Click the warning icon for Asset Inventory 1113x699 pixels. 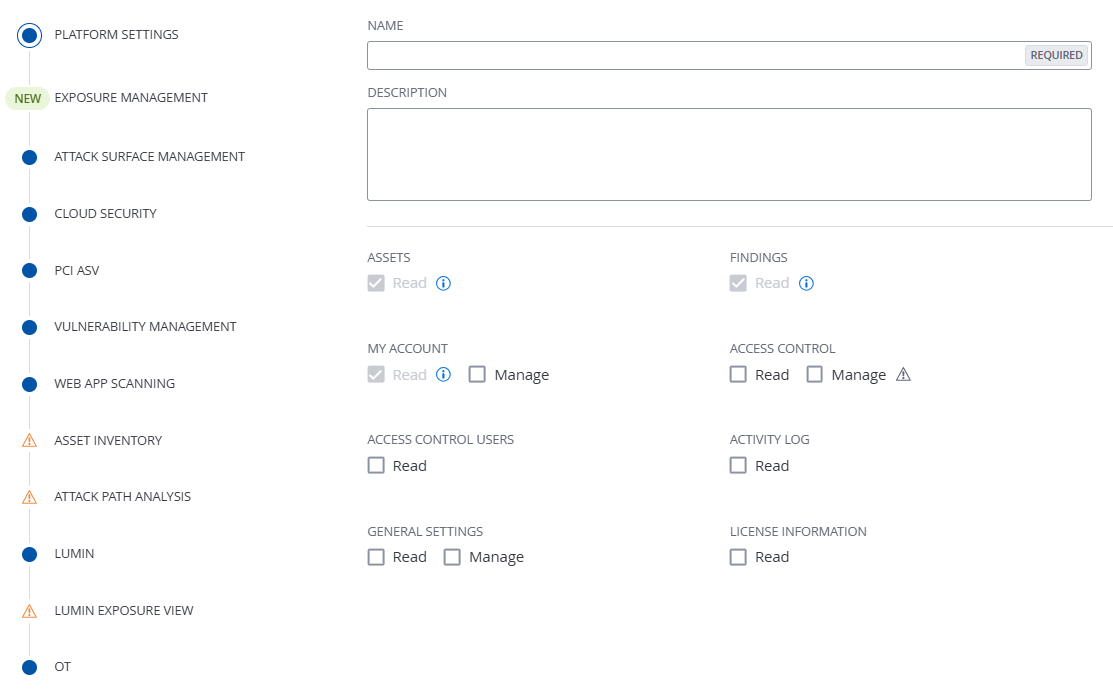tap(29, 440)
